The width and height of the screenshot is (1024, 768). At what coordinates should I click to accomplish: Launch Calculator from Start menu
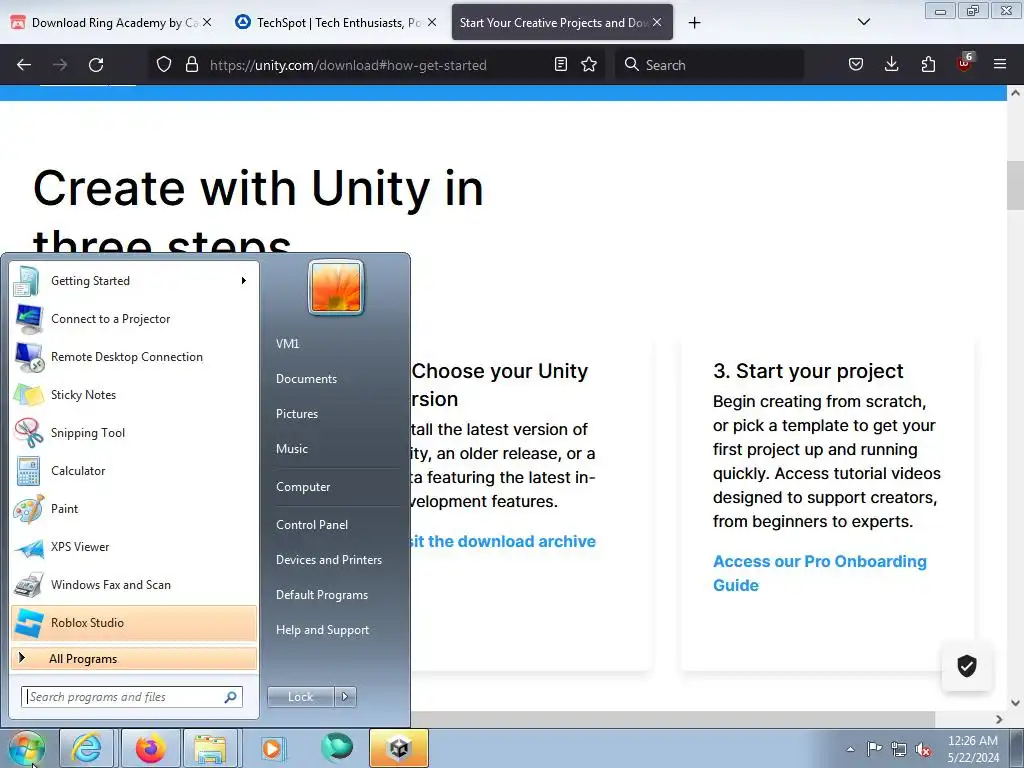(134, 470)
